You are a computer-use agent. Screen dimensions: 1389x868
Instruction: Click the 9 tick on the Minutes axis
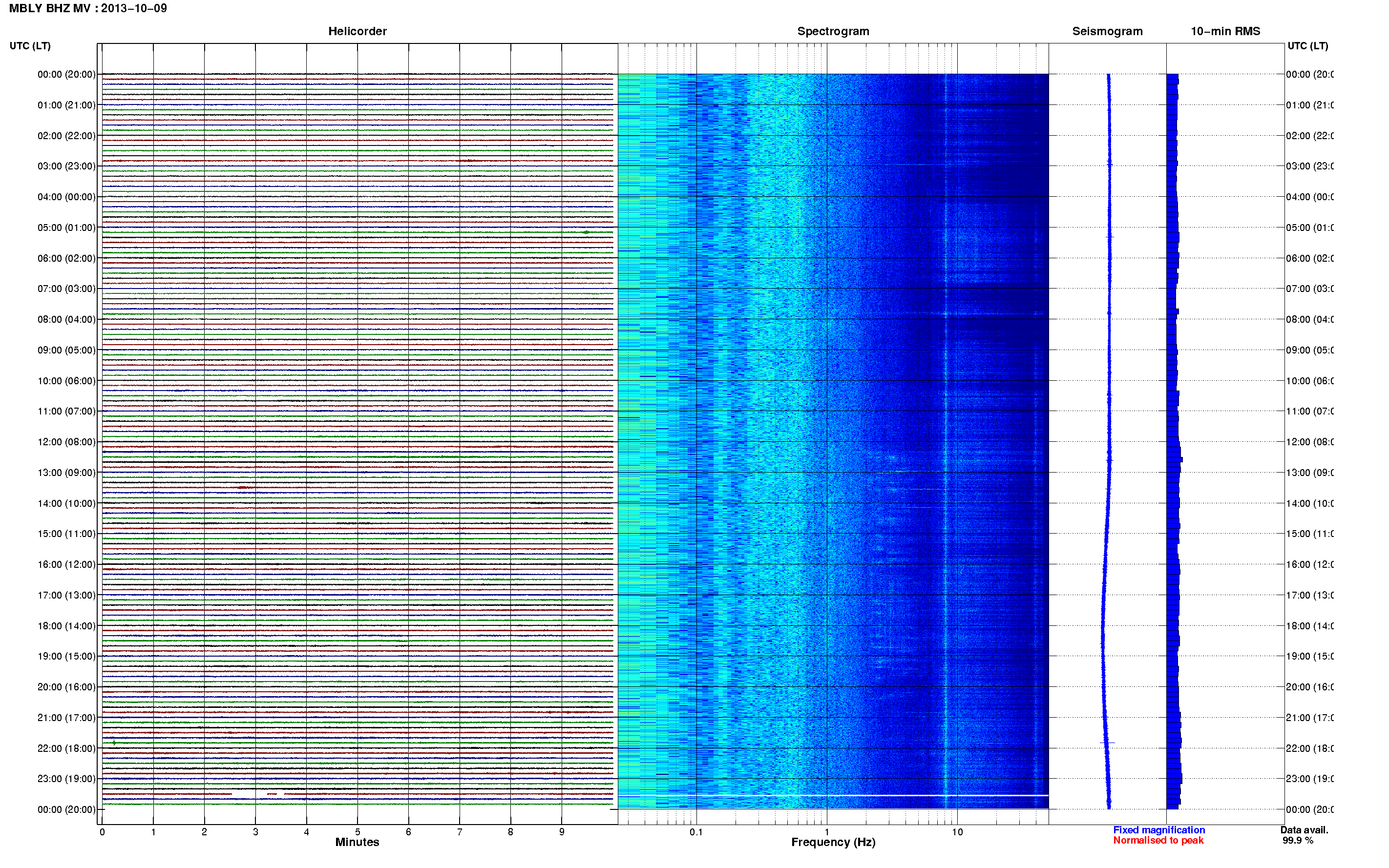[x=562, y=832]
